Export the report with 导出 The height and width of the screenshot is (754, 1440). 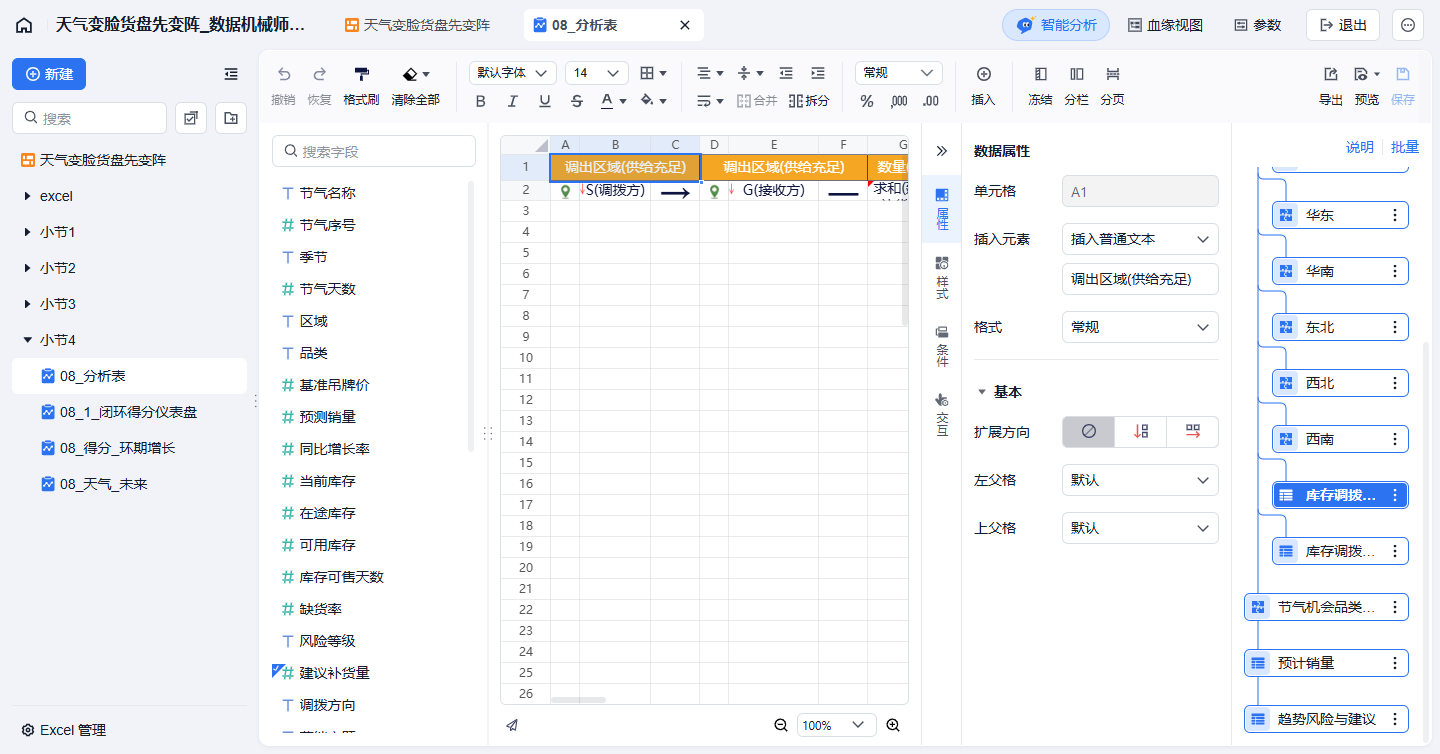tap(1331, 86)
